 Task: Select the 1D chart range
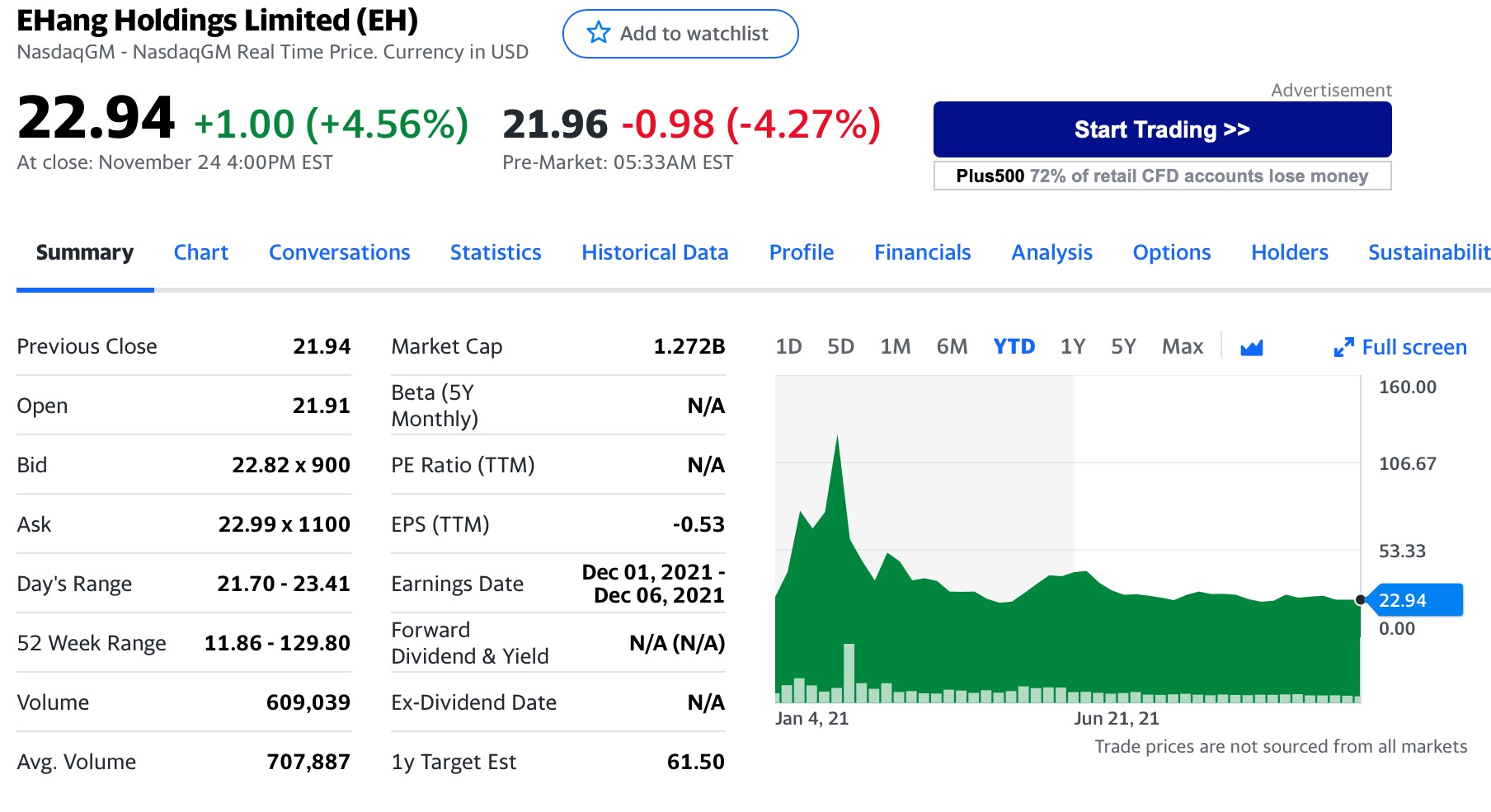point(788,347)
